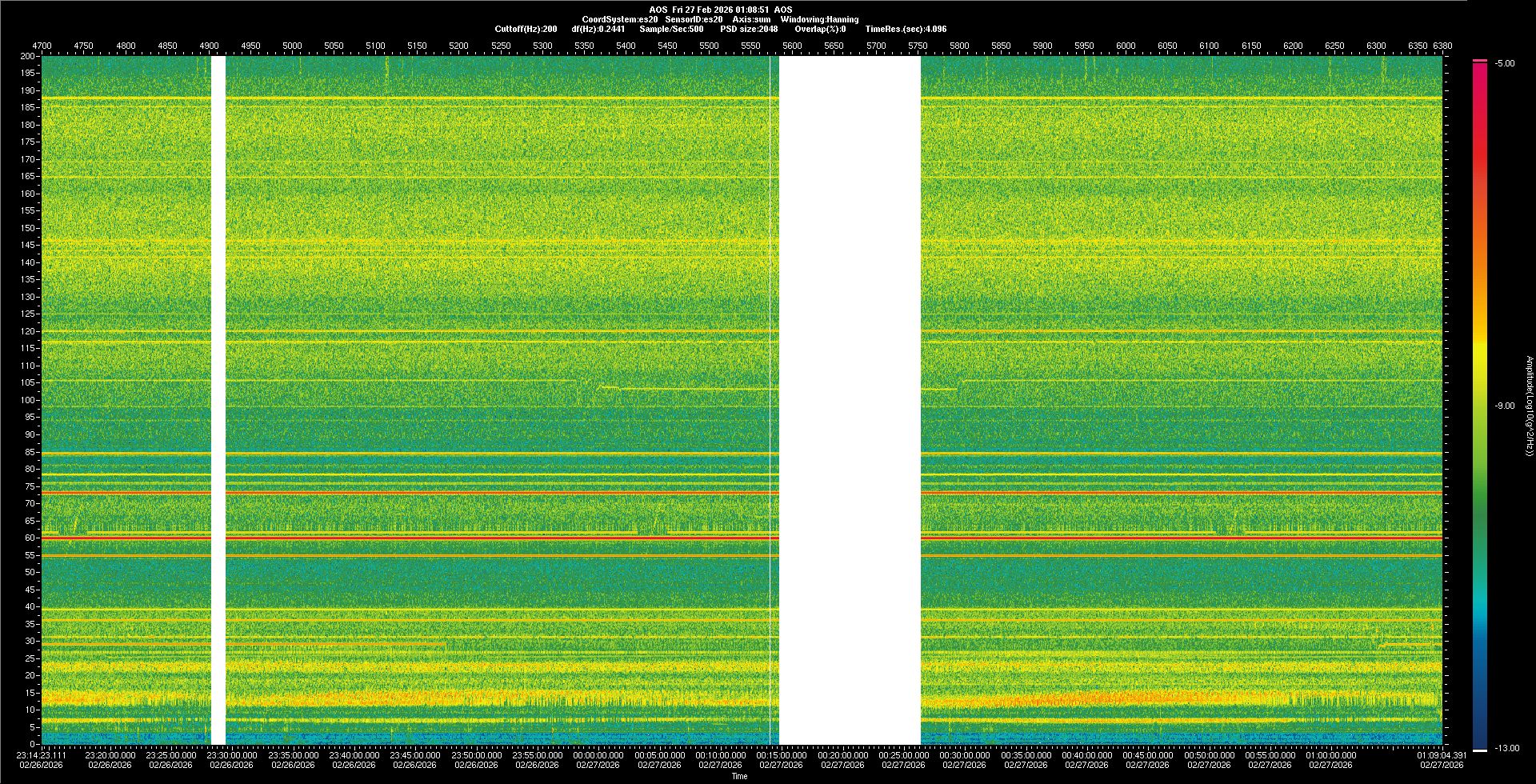Click the -9.00 mark on the colorbar

pos(1504,406)
